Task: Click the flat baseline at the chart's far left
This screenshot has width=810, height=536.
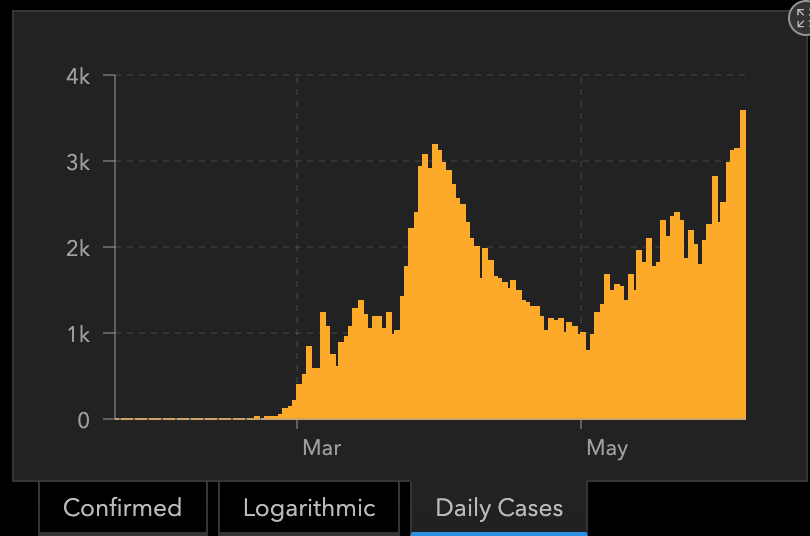Action: click(x=150, y=418)
